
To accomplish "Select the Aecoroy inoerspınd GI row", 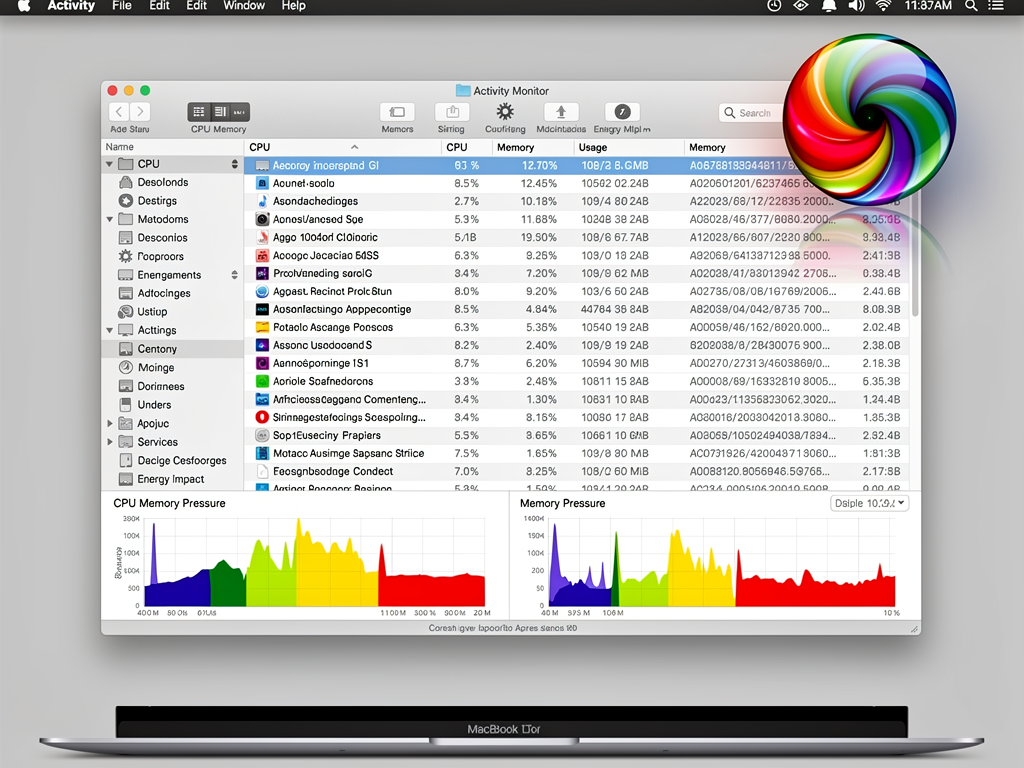I will point(578,165).
